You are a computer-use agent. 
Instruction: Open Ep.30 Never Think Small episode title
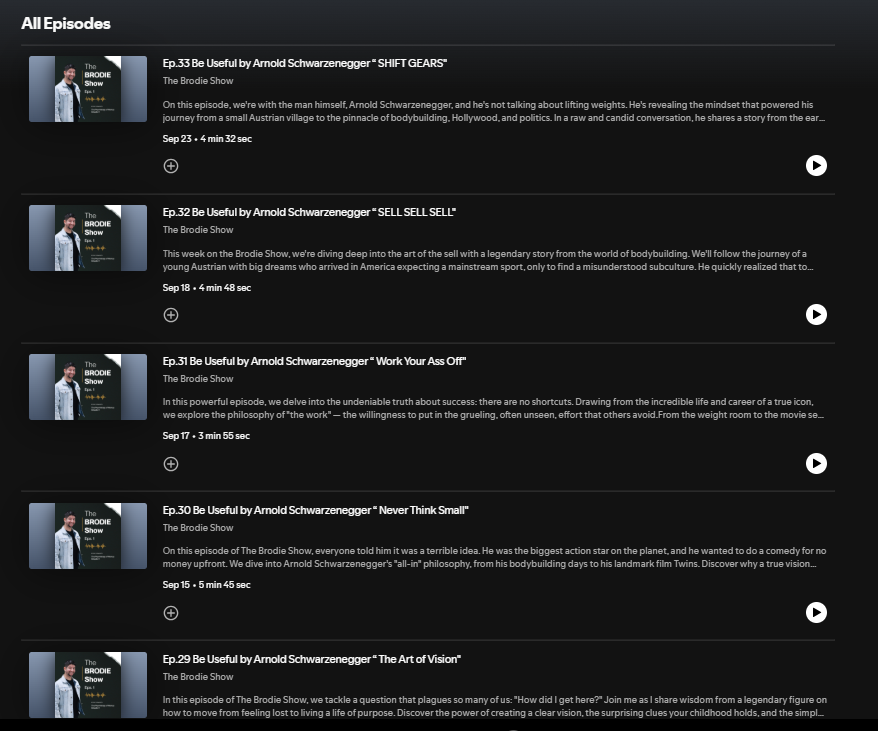[x=315, y=510]
